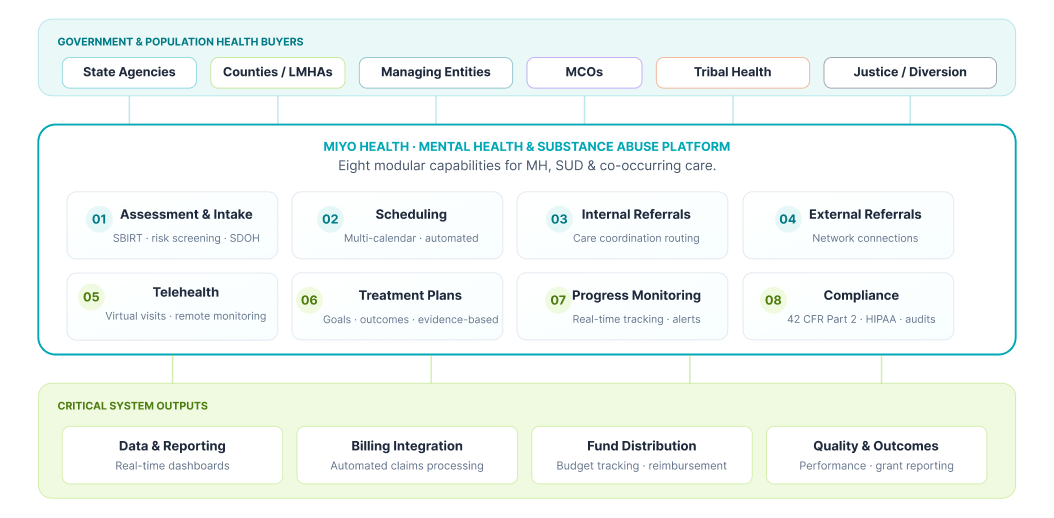Viewport: 1054px width, 518px height.
Task: Click the Billing Integration output card
Action: coord(407,455)
